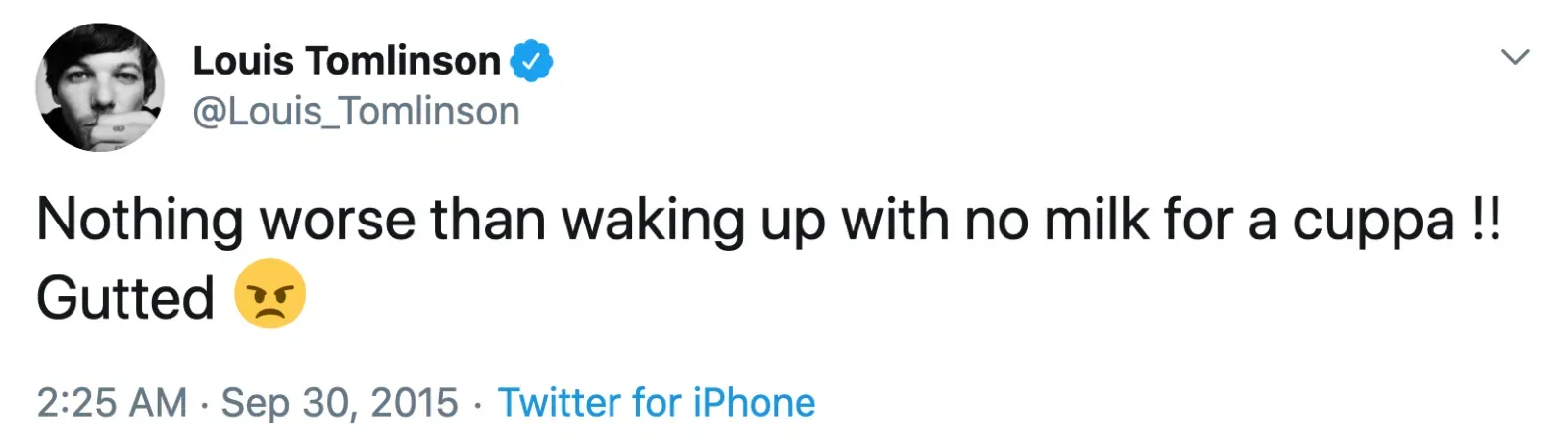Click the angry face emoji

click(x=269, y=294)
